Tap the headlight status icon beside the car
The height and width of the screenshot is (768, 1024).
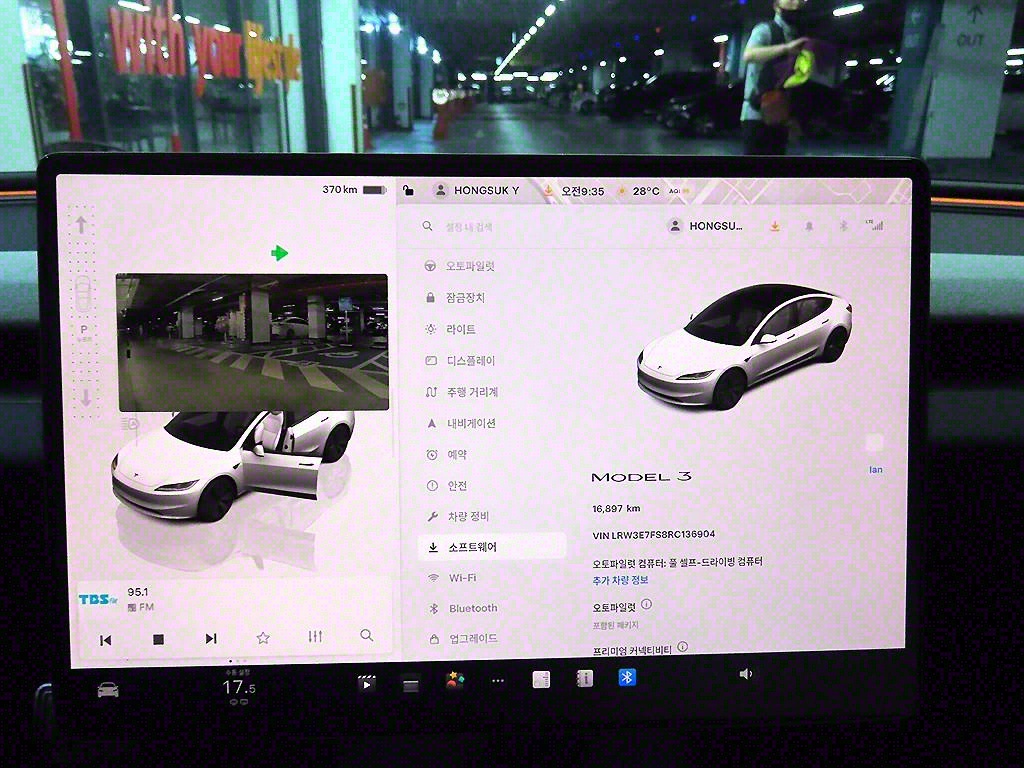pyautogui.click(x=131, y=424)
